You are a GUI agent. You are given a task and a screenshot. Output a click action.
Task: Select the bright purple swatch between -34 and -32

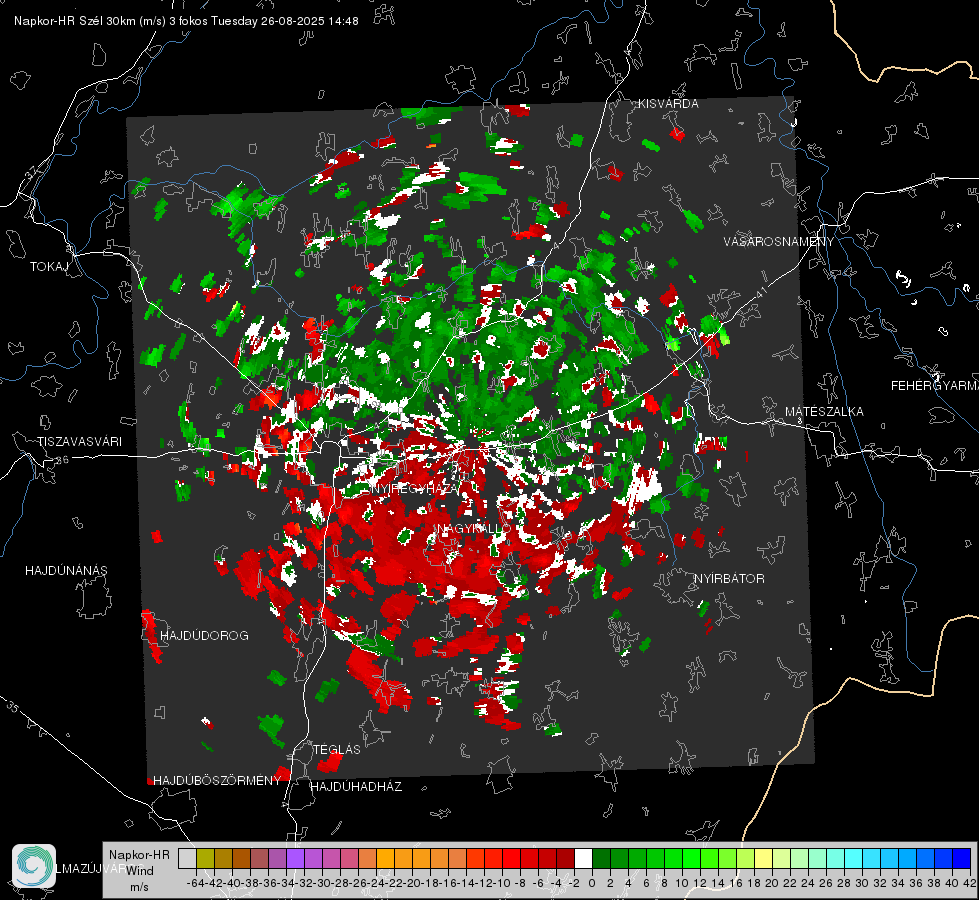click(x=295, y=858)
